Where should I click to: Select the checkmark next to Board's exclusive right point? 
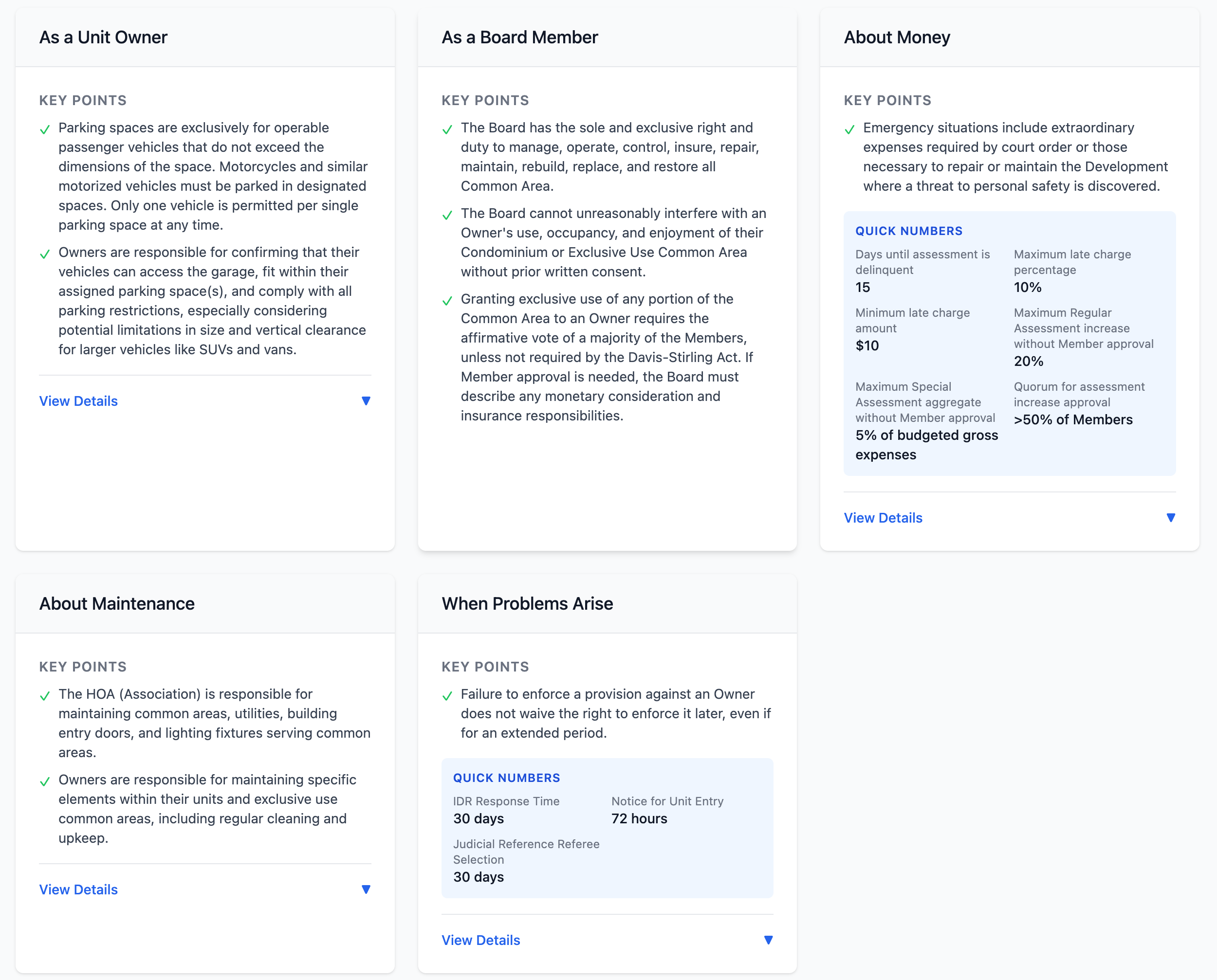448,130
